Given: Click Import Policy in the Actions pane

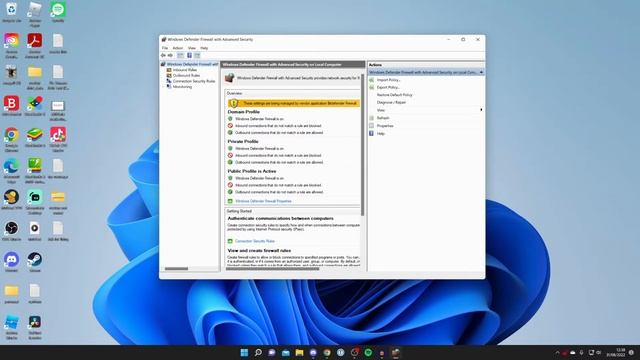Looking at the screenshot, I should point(388,80).
